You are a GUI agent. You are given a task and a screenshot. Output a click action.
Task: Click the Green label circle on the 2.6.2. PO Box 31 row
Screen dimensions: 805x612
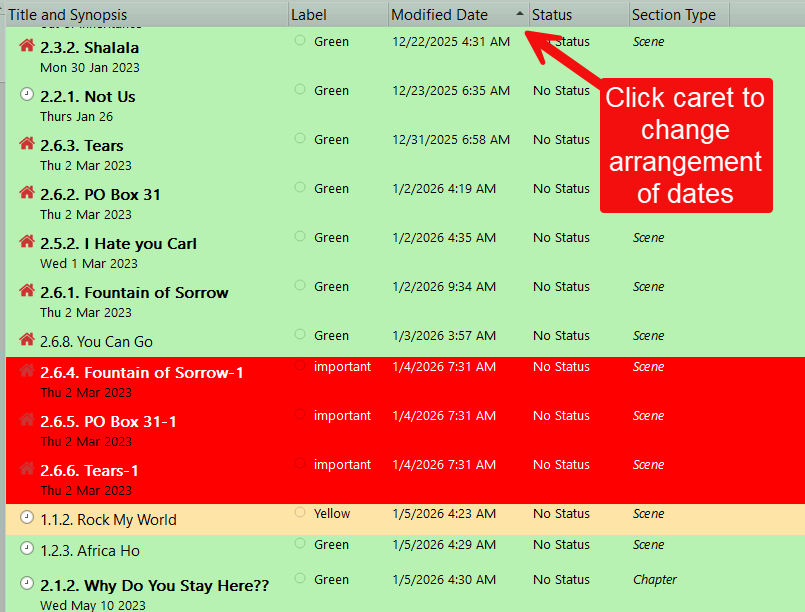point(300,188)
